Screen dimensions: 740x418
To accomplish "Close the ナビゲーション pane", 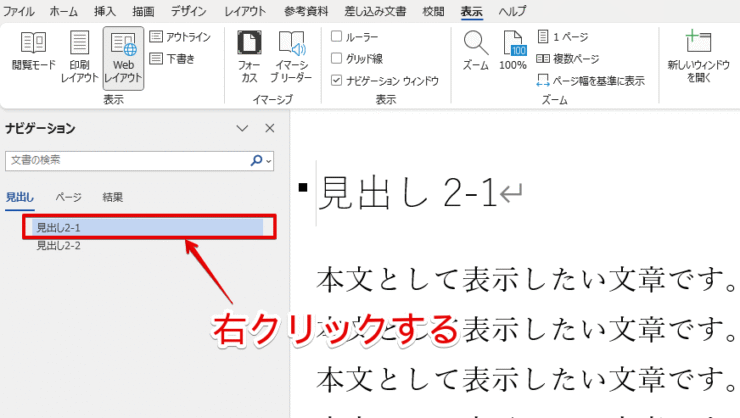I will point(269,128).
